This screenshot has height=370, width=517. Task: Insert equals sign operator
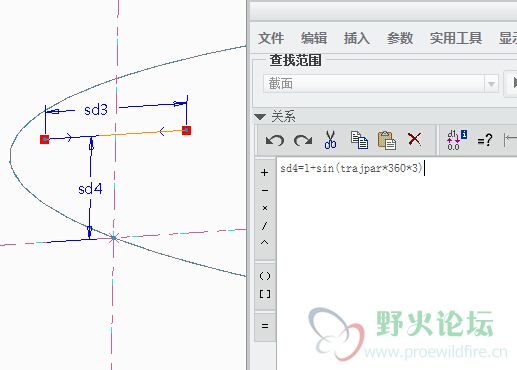click(265, 326)
